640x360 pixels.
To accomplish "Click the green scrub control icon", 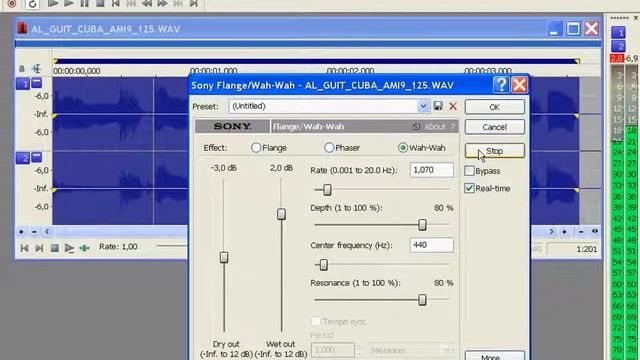I will pos(84,248).
